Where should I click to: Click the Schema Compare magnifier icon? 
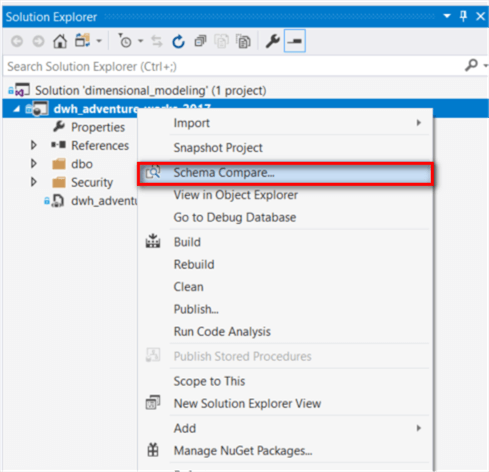pyautogui.click(x=153, y=172)
